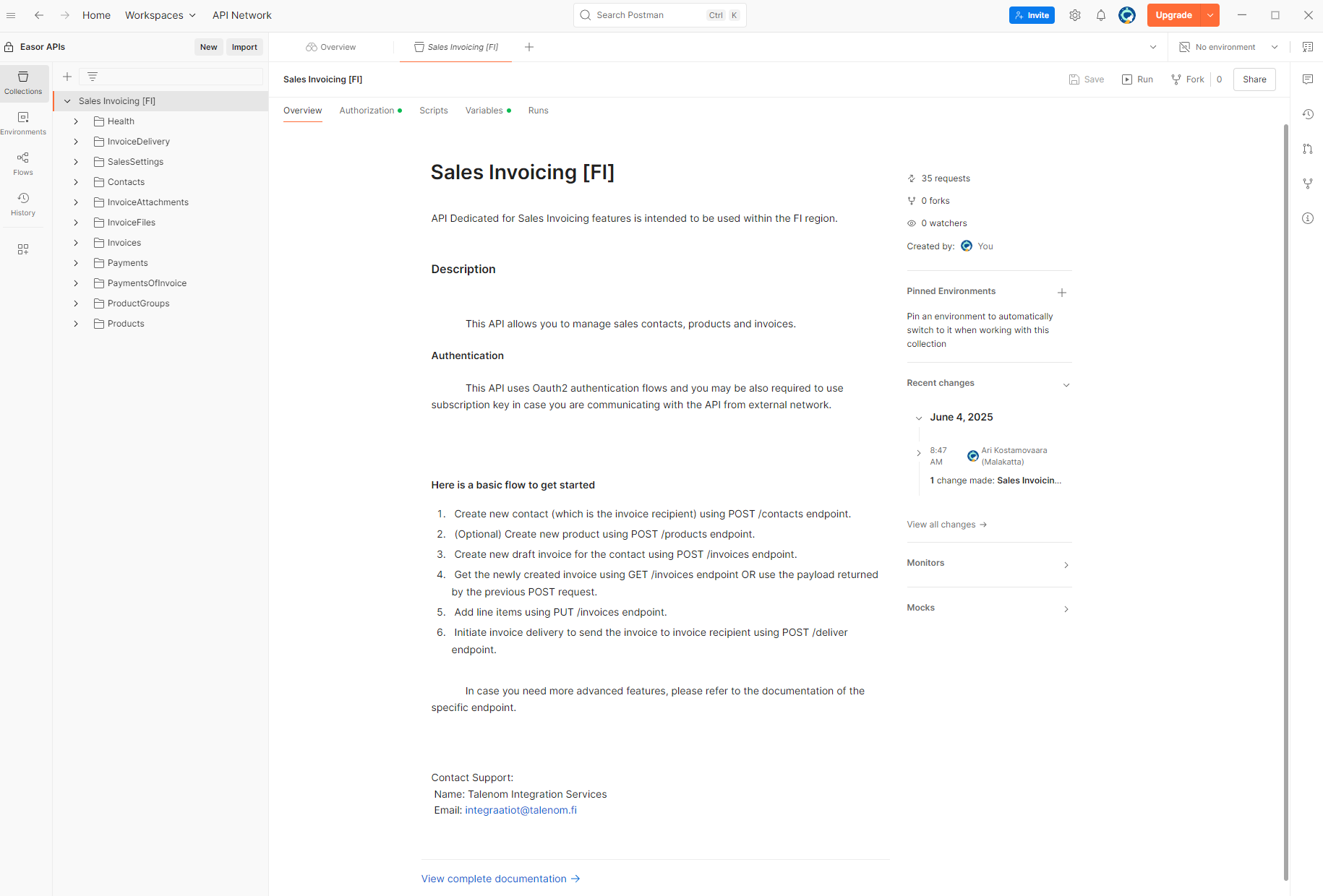Expand the InvoiceDelivery folder
This screenshot has height=896, width=1323.
76,142
